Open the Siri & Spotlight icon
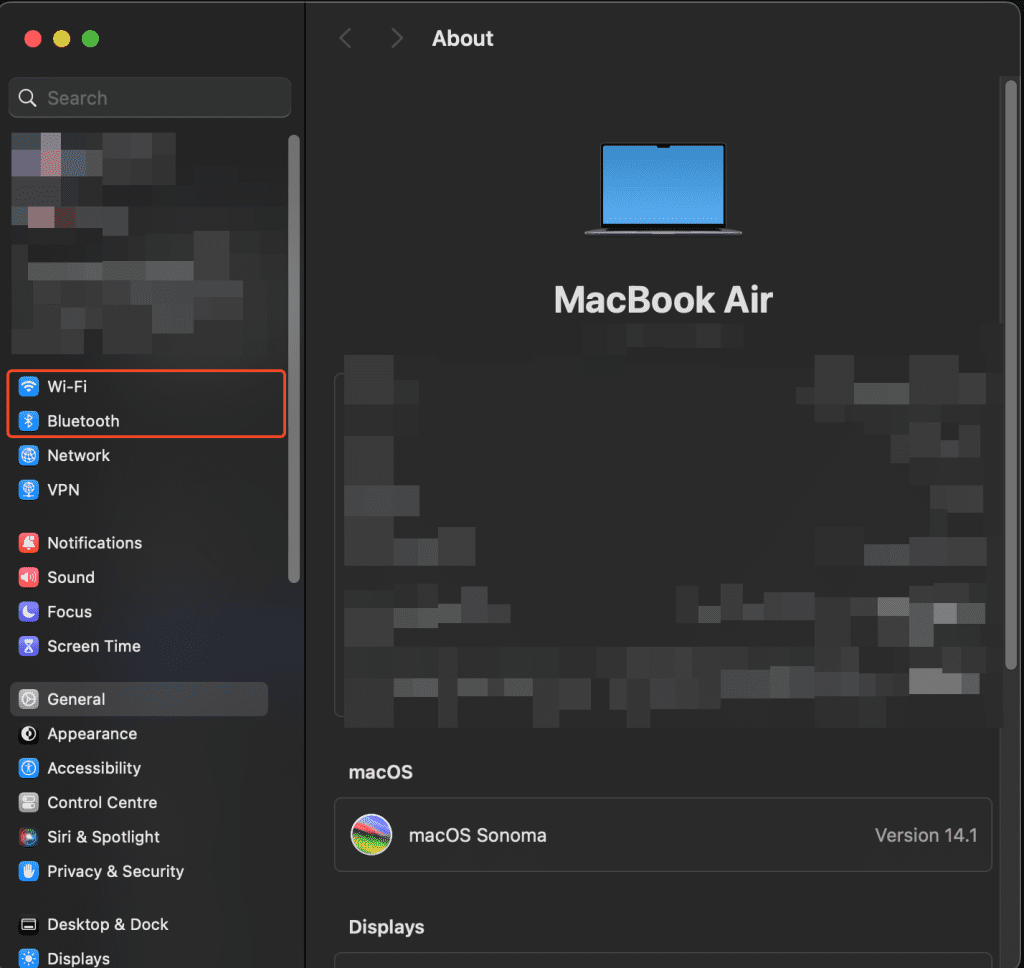Image resolution: width=1024 pixels, height=968 pixels. tap(29, 837)
